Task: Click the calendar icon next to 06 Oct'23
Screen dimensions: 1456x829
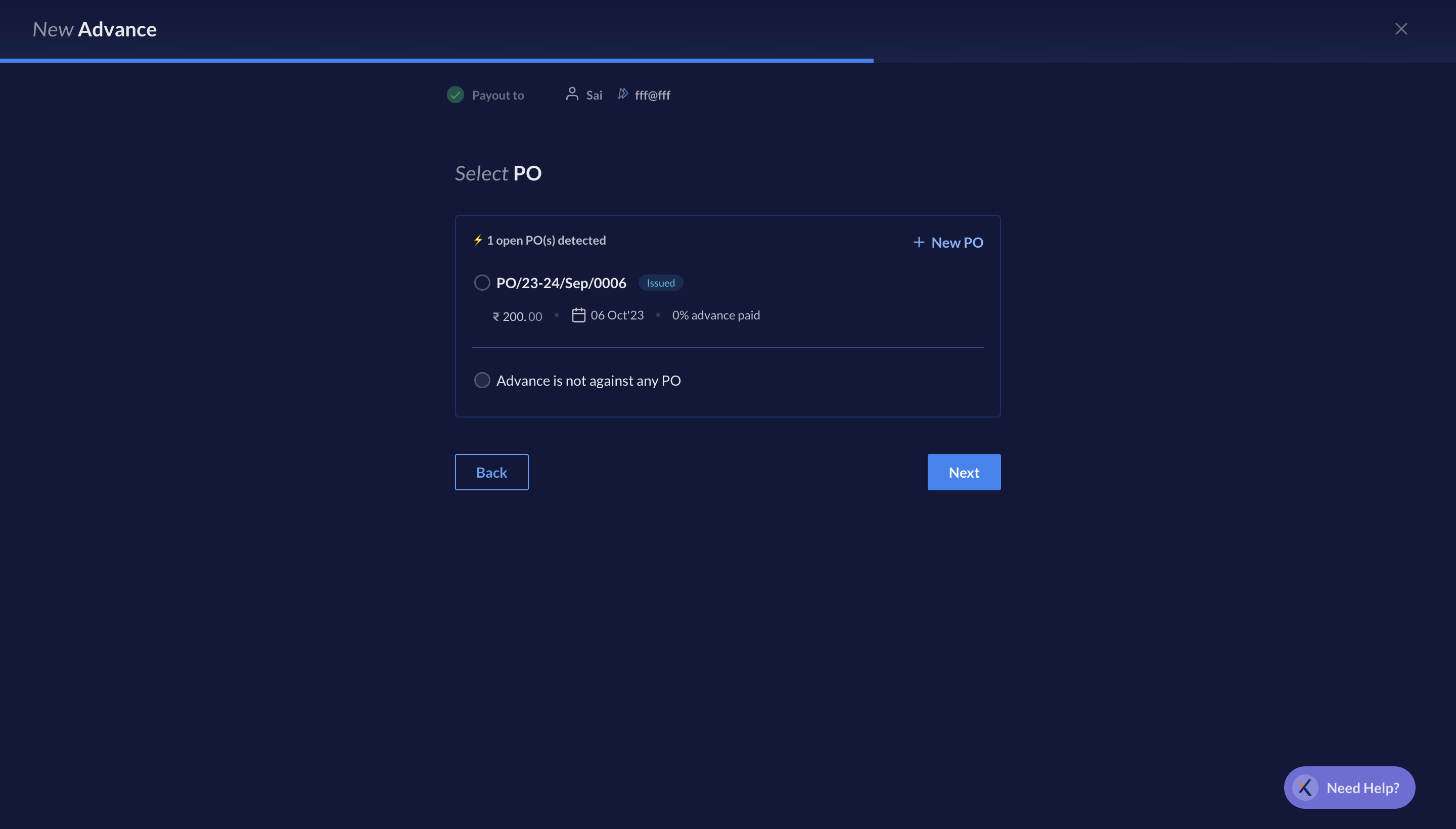Action: tap(577, 315)
